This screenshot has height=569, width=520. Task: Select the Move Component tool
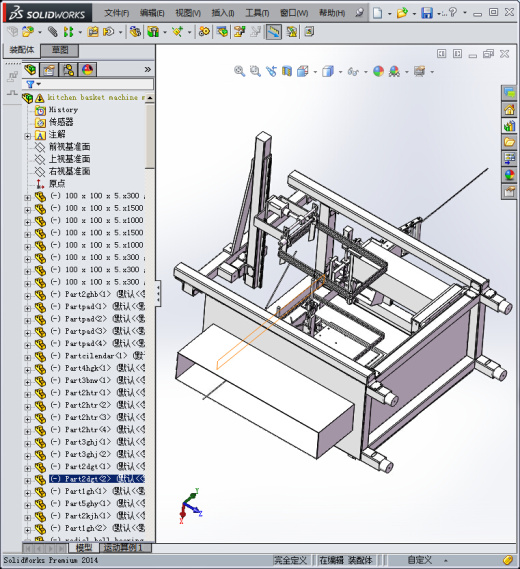tap(108, 32)
